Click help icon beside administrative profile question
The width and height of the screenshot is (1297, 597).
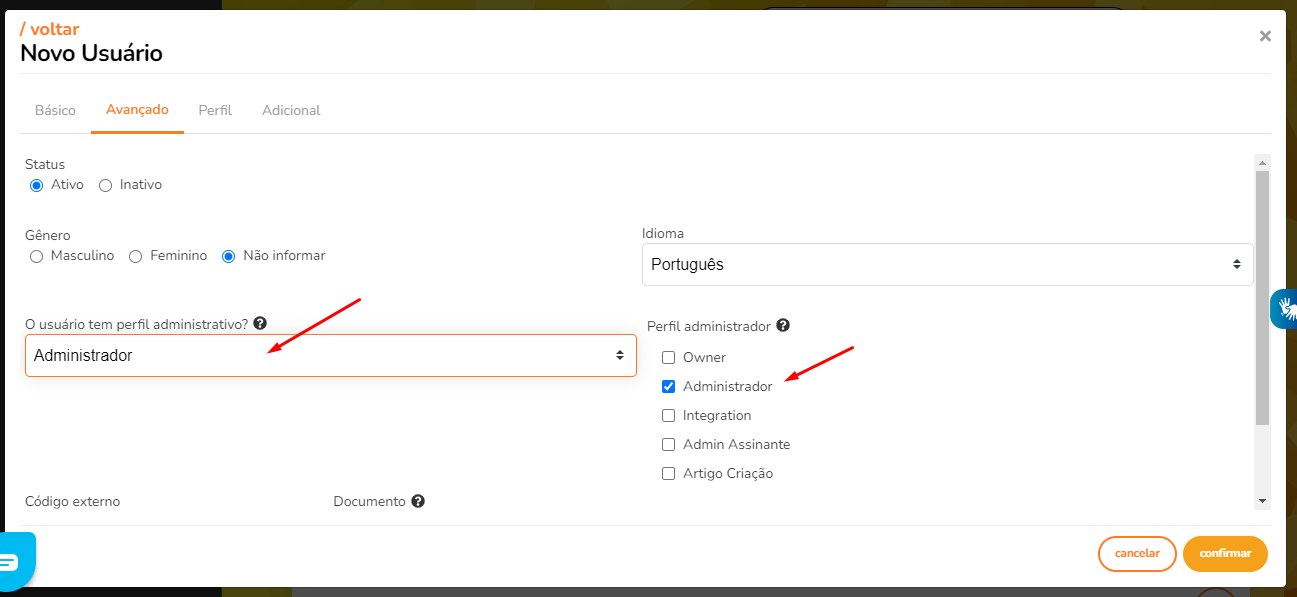click(260, 323)
